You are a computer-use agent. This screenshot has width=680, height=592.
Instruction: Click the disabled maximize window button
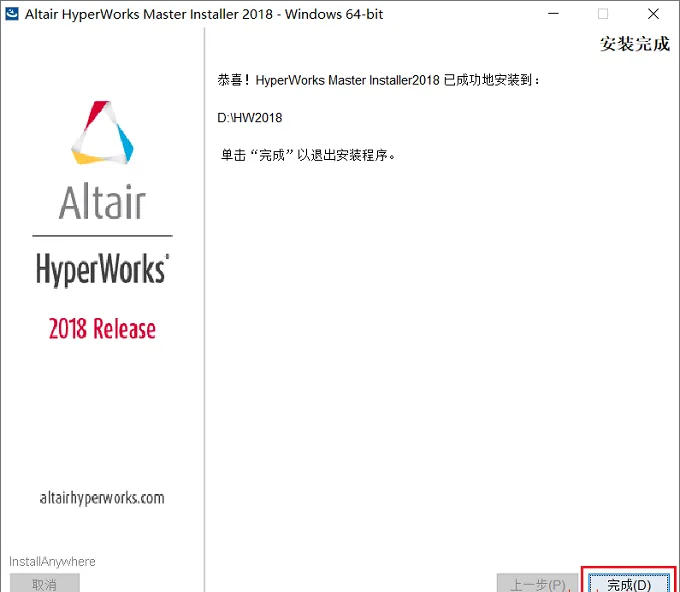click(x=603, y=13)
